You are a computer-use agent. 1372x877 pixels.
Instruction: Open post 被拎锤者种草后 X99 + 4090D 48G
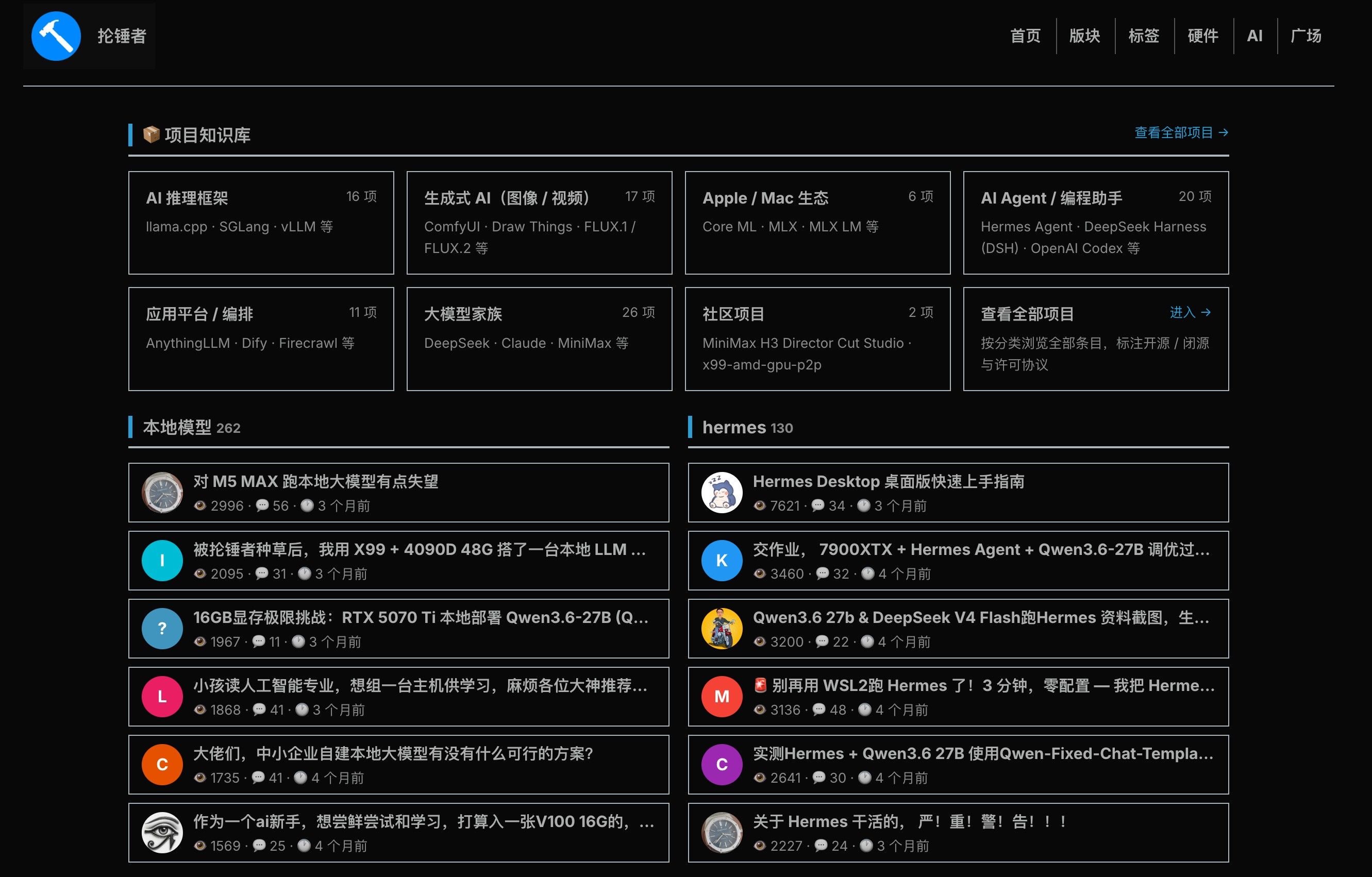(x=420, y=550)
